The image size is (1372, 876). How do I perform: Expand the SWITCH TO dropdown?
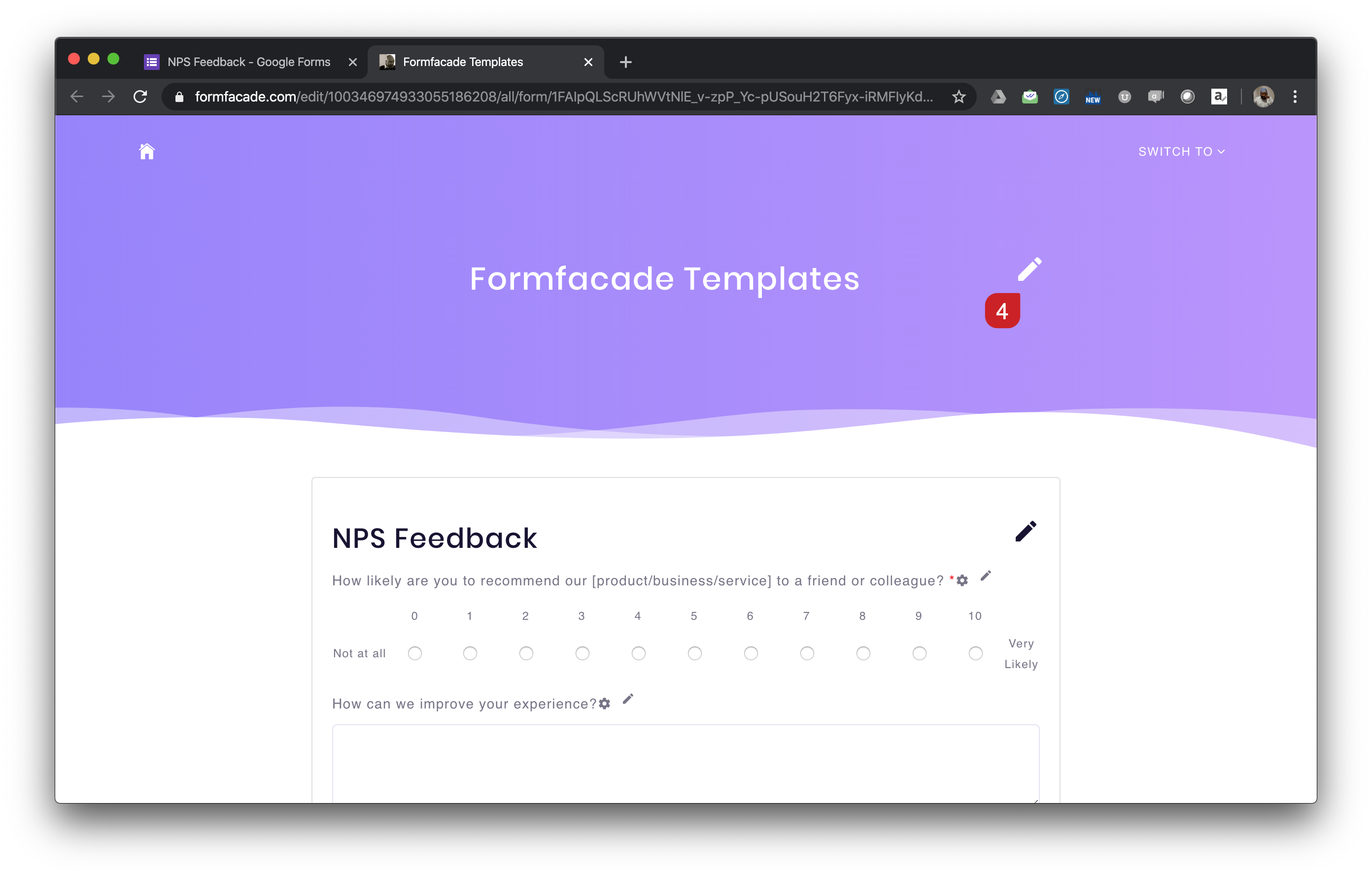tap(1181, 152)
